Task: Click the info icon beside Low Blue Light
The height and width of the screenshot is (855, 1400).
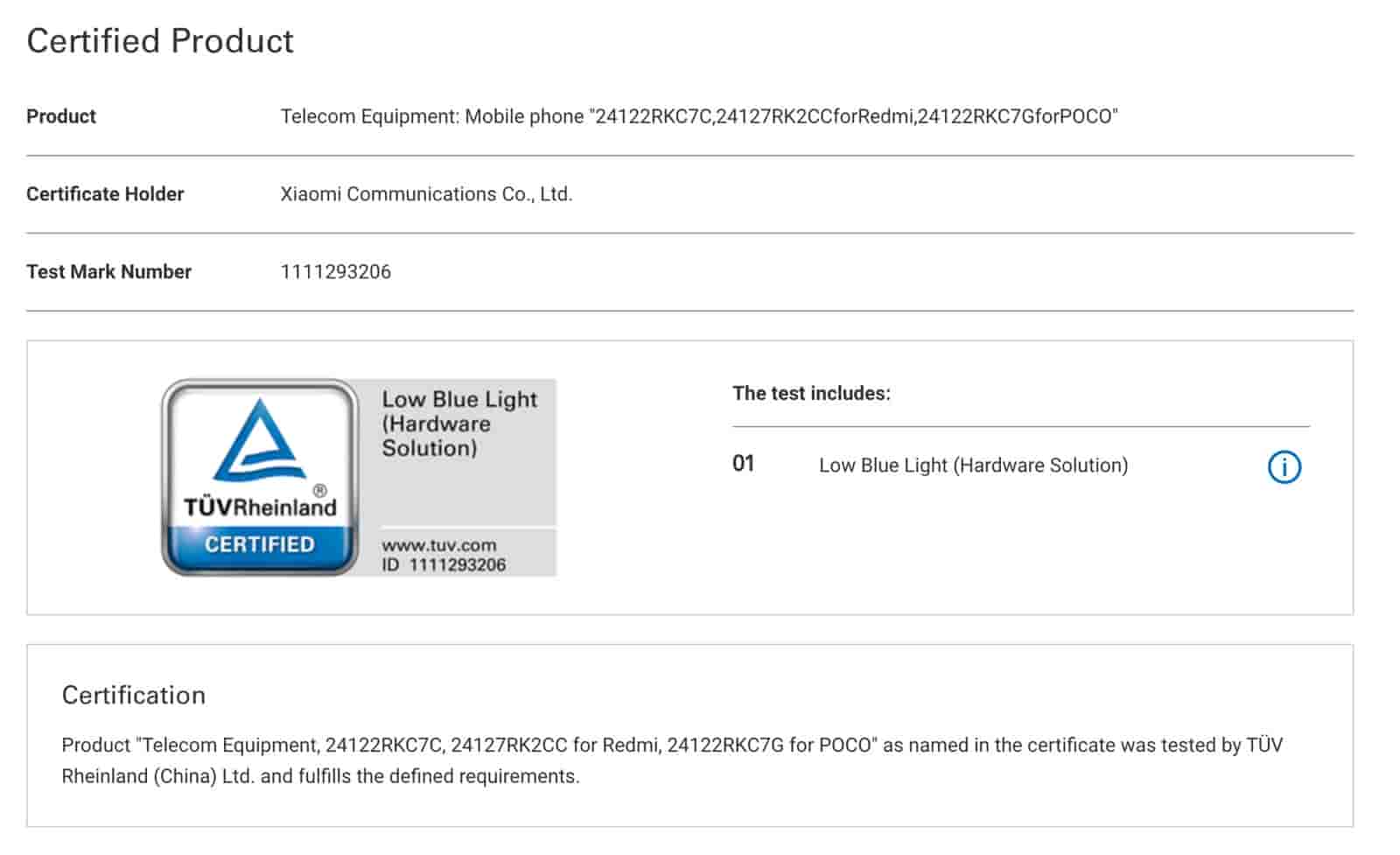Action: (x=1284, y=466)
